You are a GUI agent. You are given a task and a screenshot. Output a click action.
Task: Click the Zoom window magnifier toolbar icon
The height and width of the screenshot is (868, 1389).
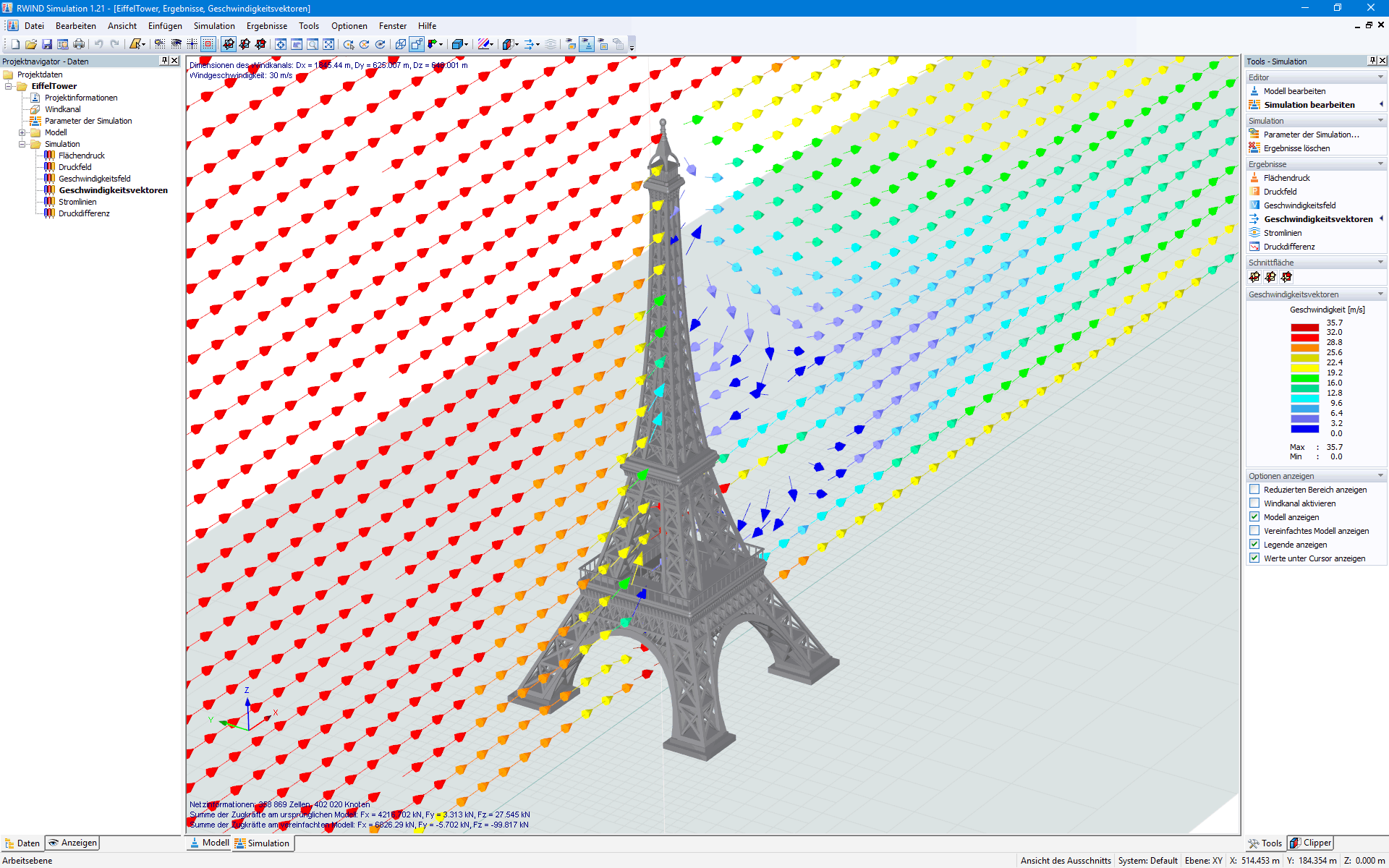click(x=313, y=44)
